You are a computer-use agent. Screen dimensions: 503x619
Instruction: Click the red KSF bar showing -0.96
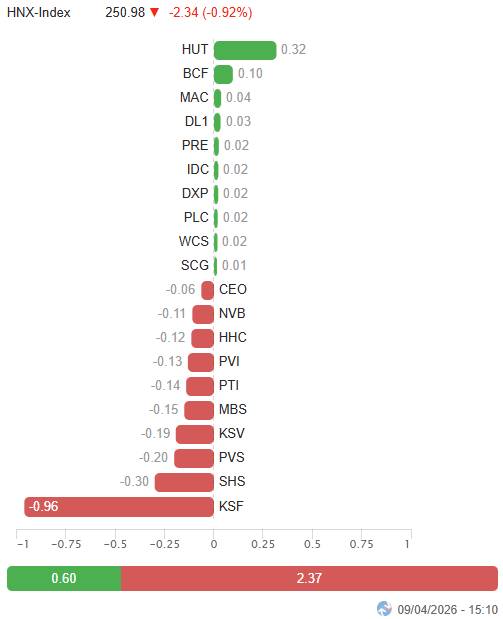click(x=119, y=506)
